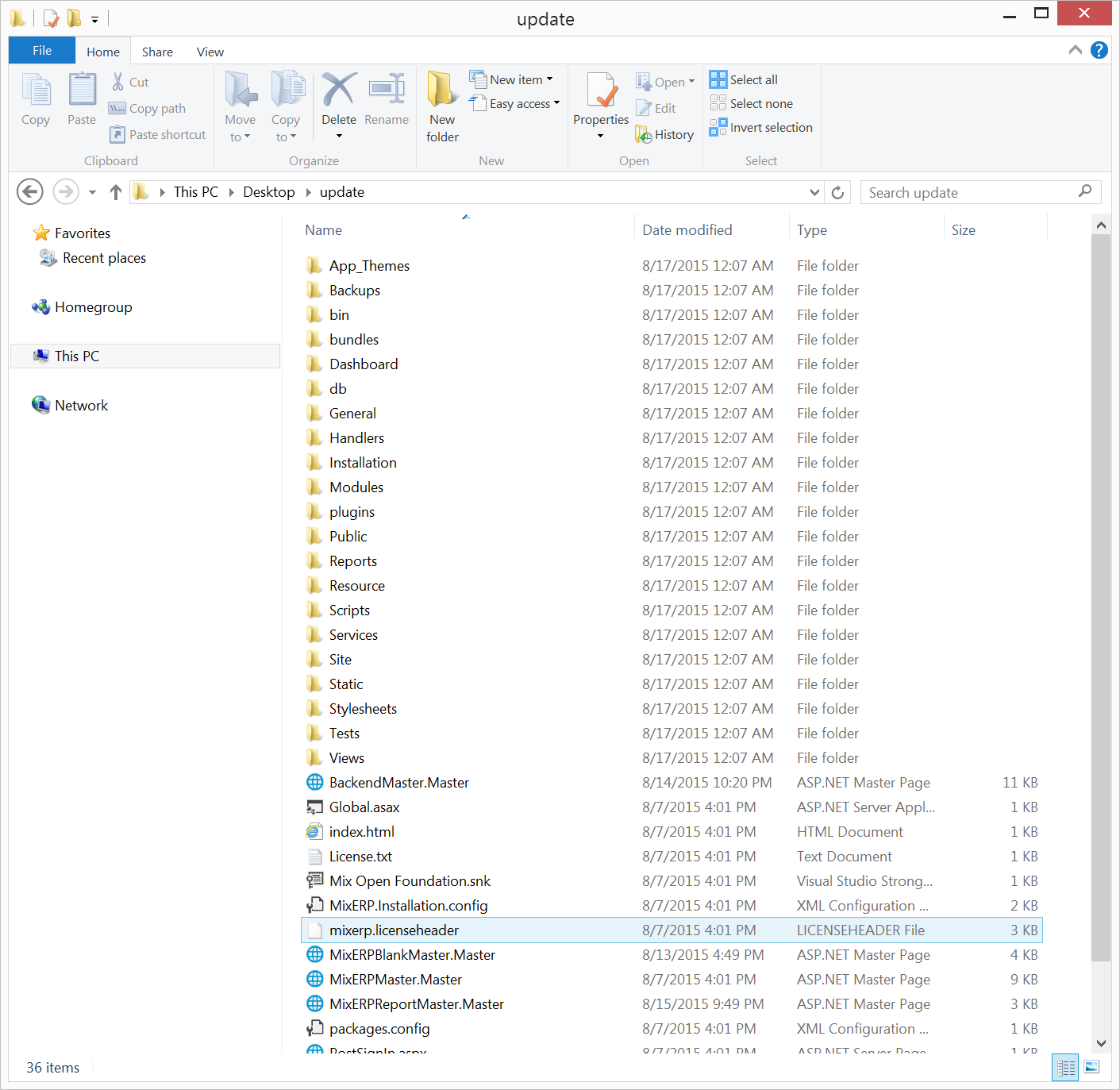Sort by the Date modified column header
The width and height of the screenshot is (1120, 1090).
coord(712,229)
